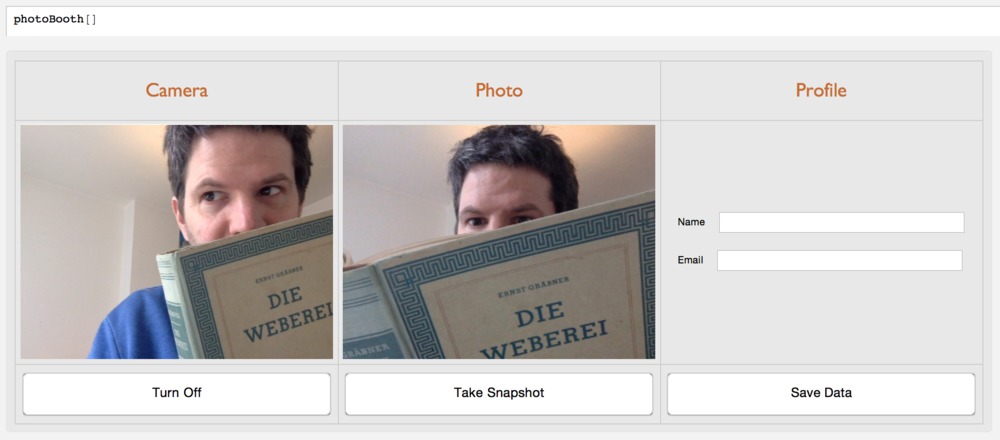The width and height of the screenshot is (1000, 440).
Task: Click the Take Snapshot button
Action: coord(499,393)
